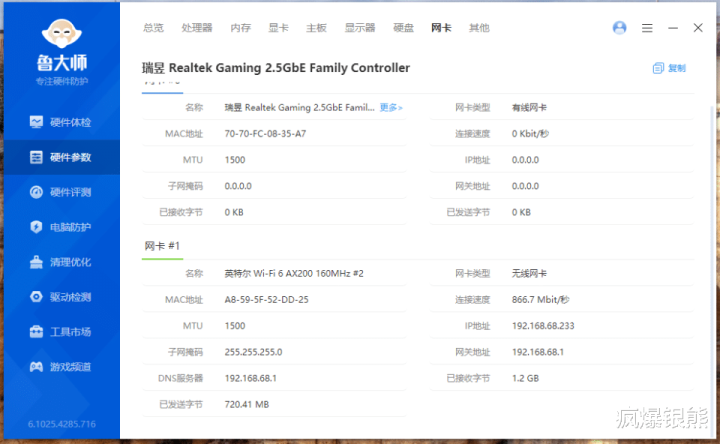Click the 网卡 #1 section header

pyautogui.click(x=162, y=246)
